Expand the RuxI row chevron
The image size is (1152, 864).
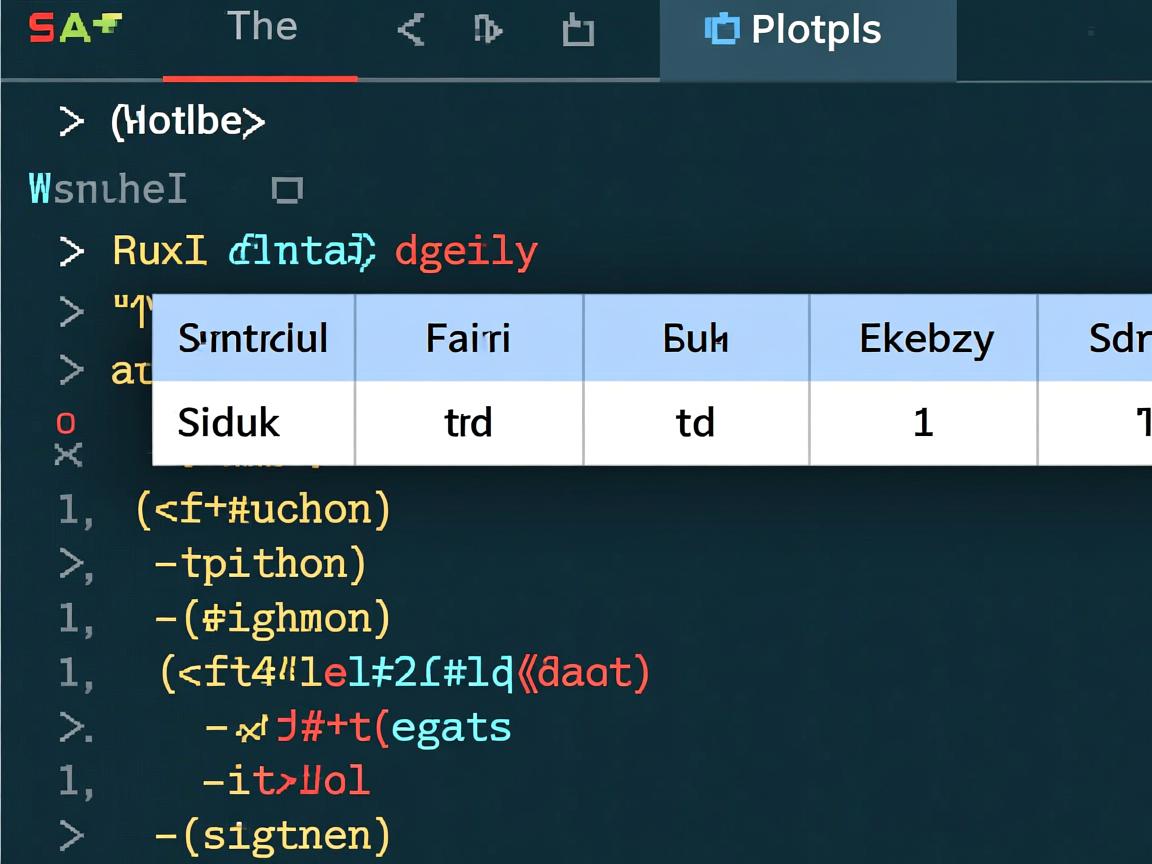(x=71, y=251)
